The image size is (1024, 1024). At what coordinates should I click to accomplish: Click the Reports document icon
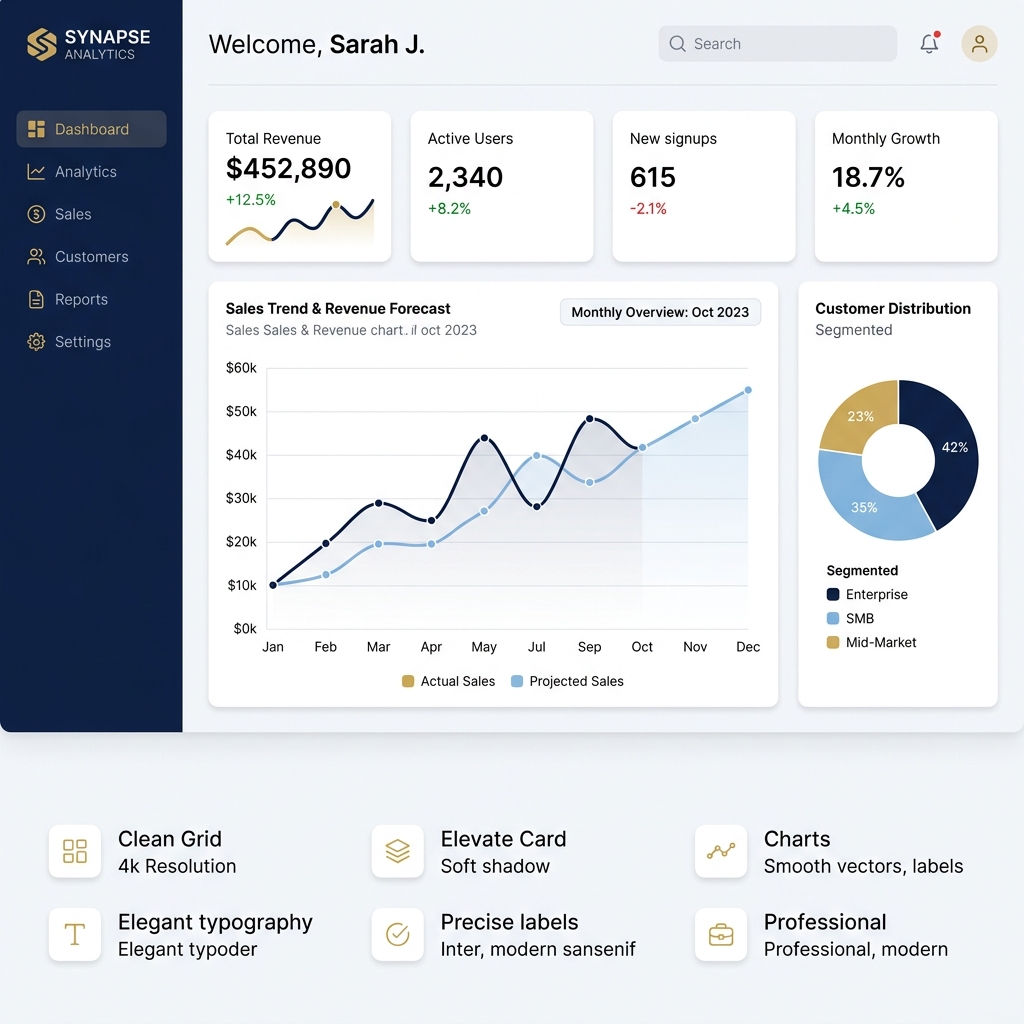(36, 299)
